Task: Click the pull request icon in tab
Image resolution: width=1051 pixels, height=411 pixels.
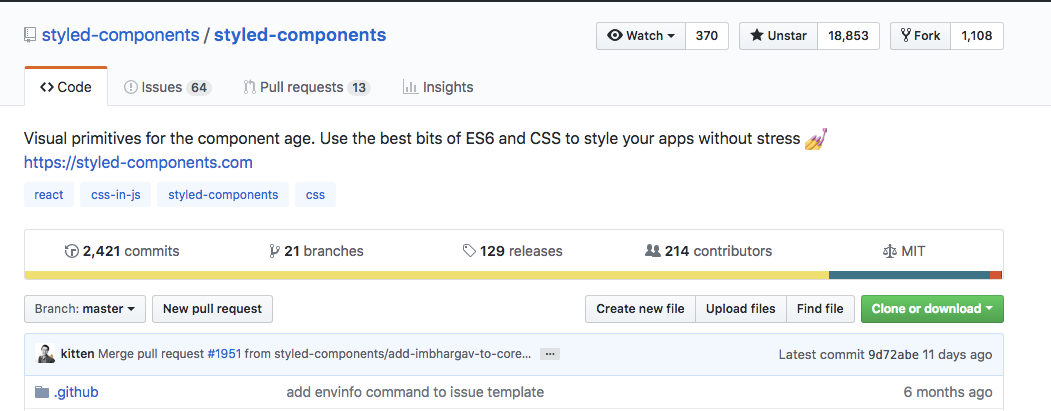Action: pos(249,87)
